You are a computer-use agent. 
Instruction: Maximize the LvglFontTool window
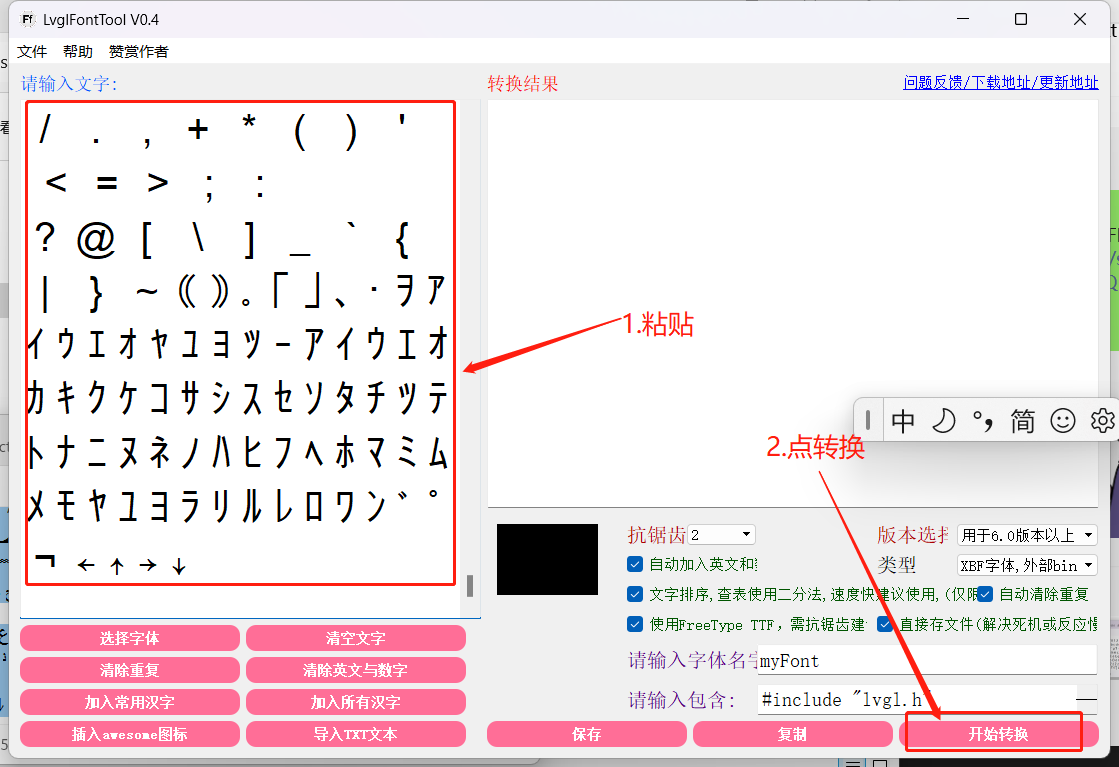point(1021,19)
